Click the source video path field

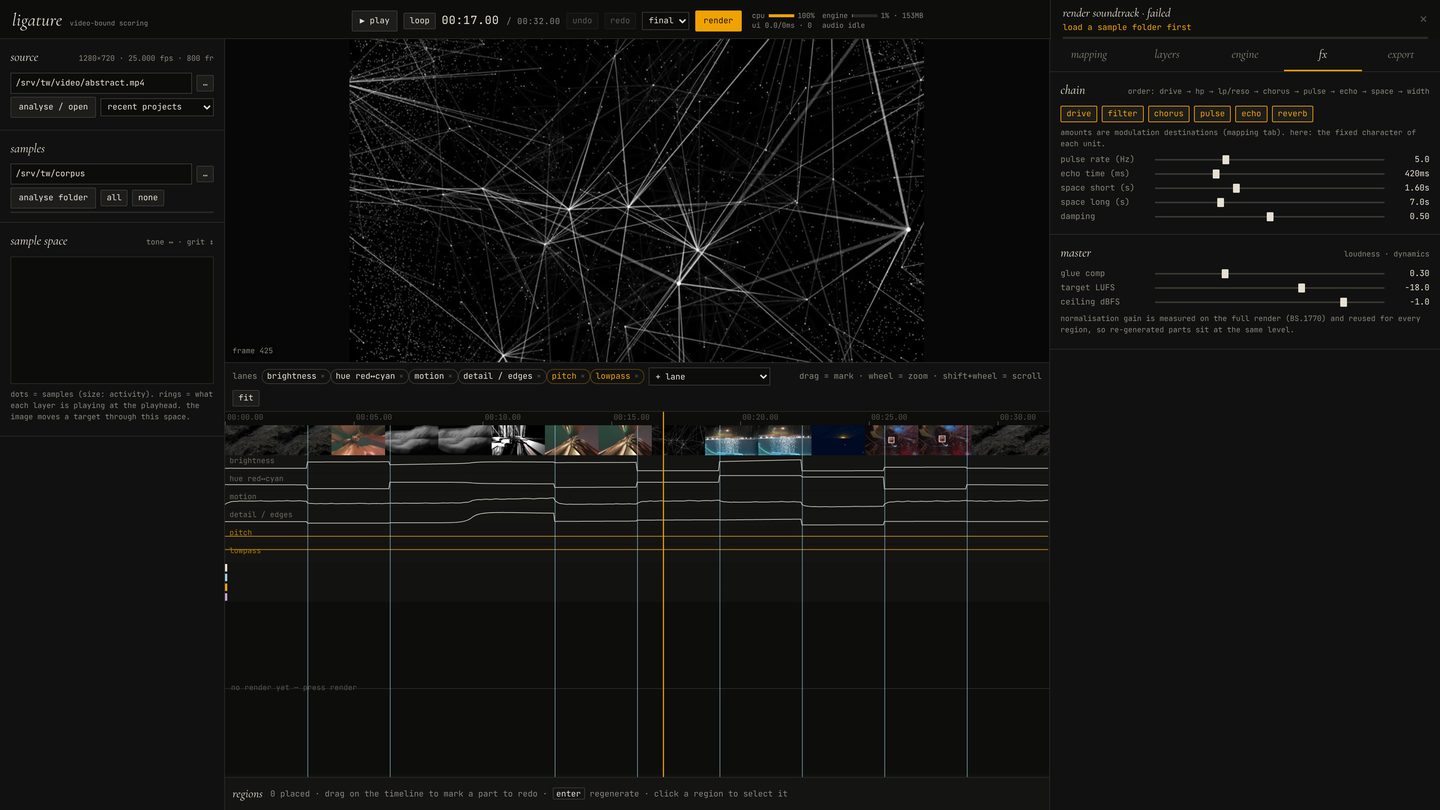tap(101, 83)
